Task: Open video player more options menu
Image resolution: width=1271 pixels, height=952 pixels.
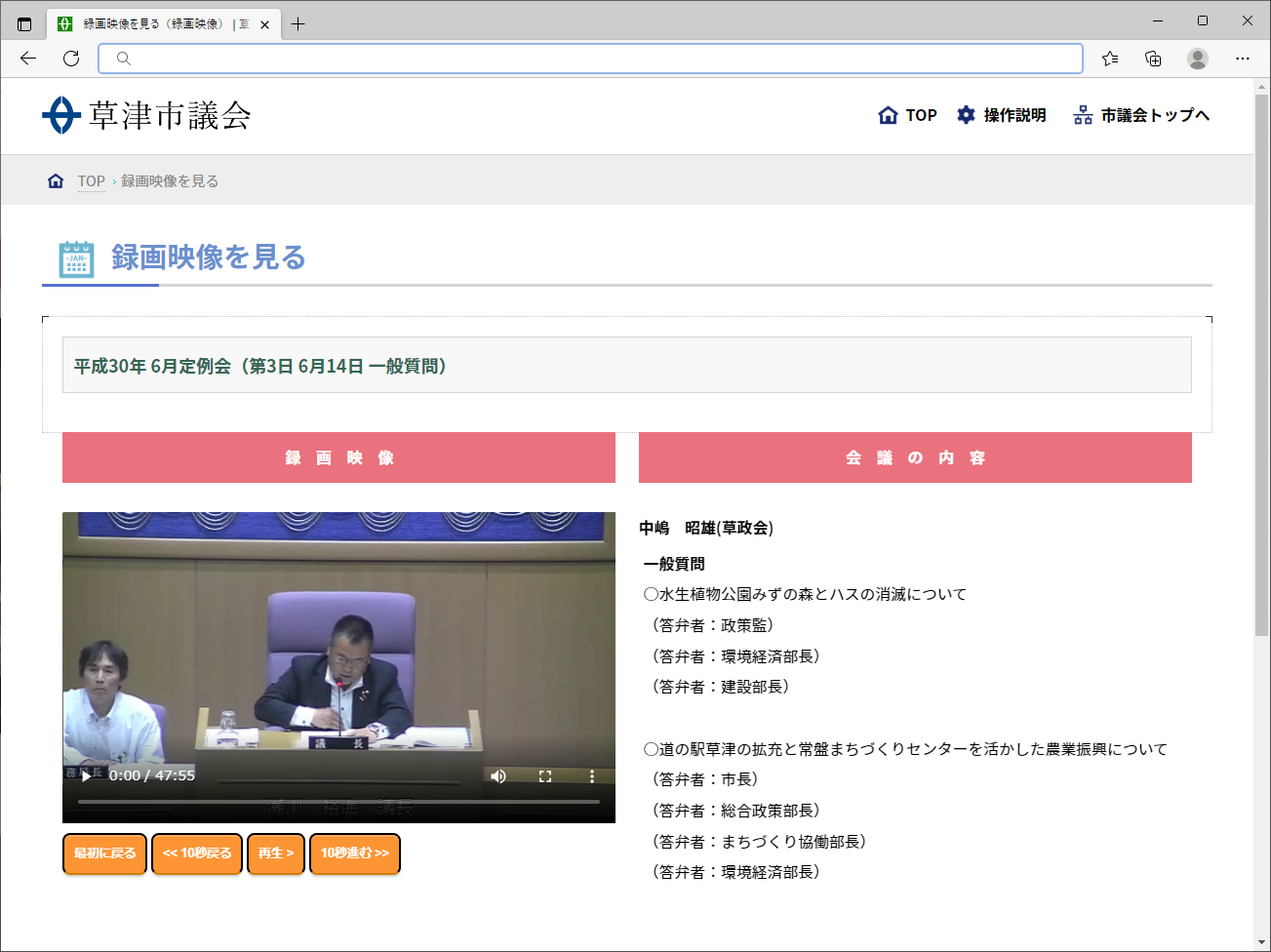Action: click(x=591, y=776)
